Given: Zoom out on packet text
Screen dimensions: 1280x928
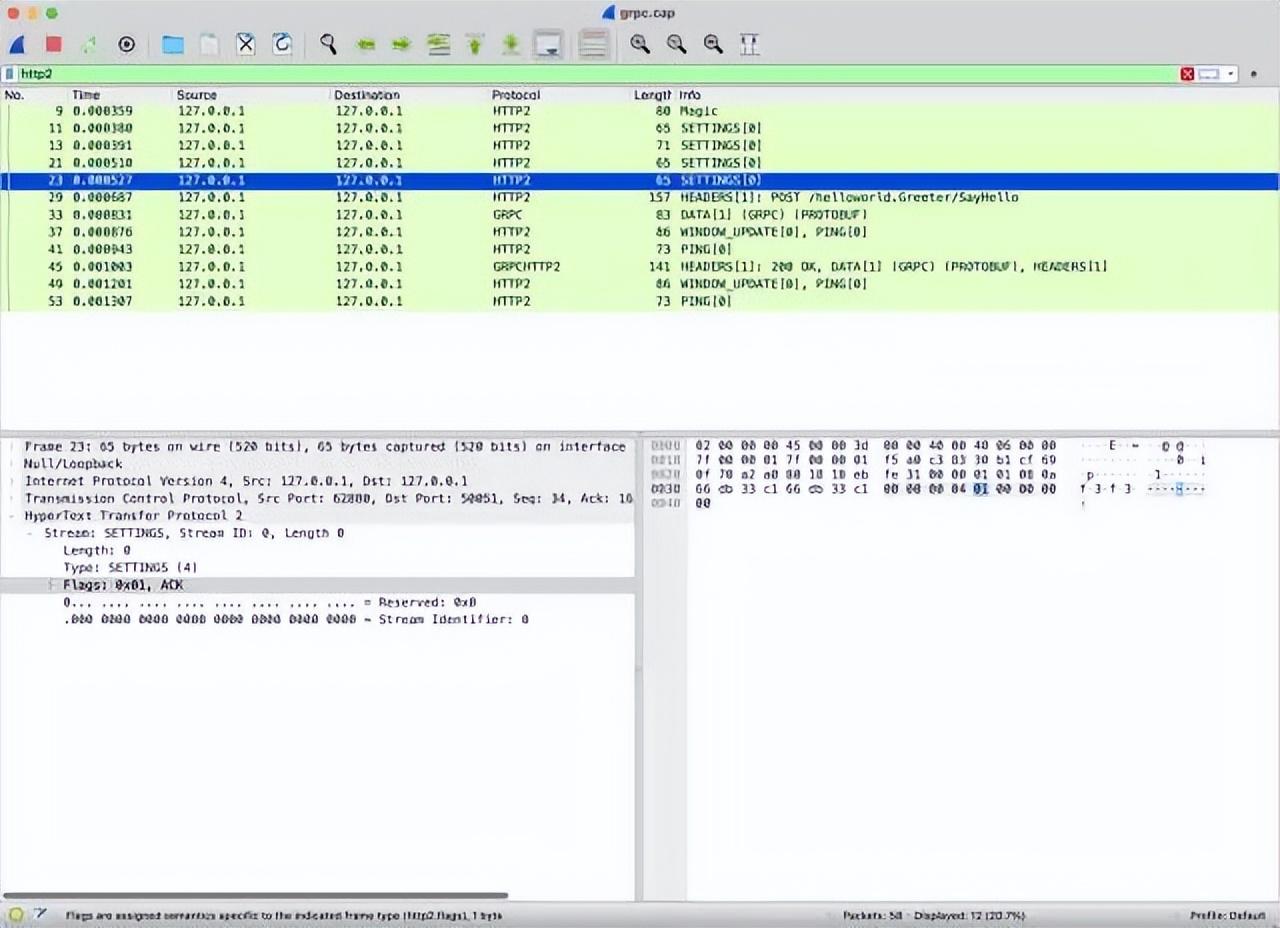Looking at the screenshot, I should point(677,44).
